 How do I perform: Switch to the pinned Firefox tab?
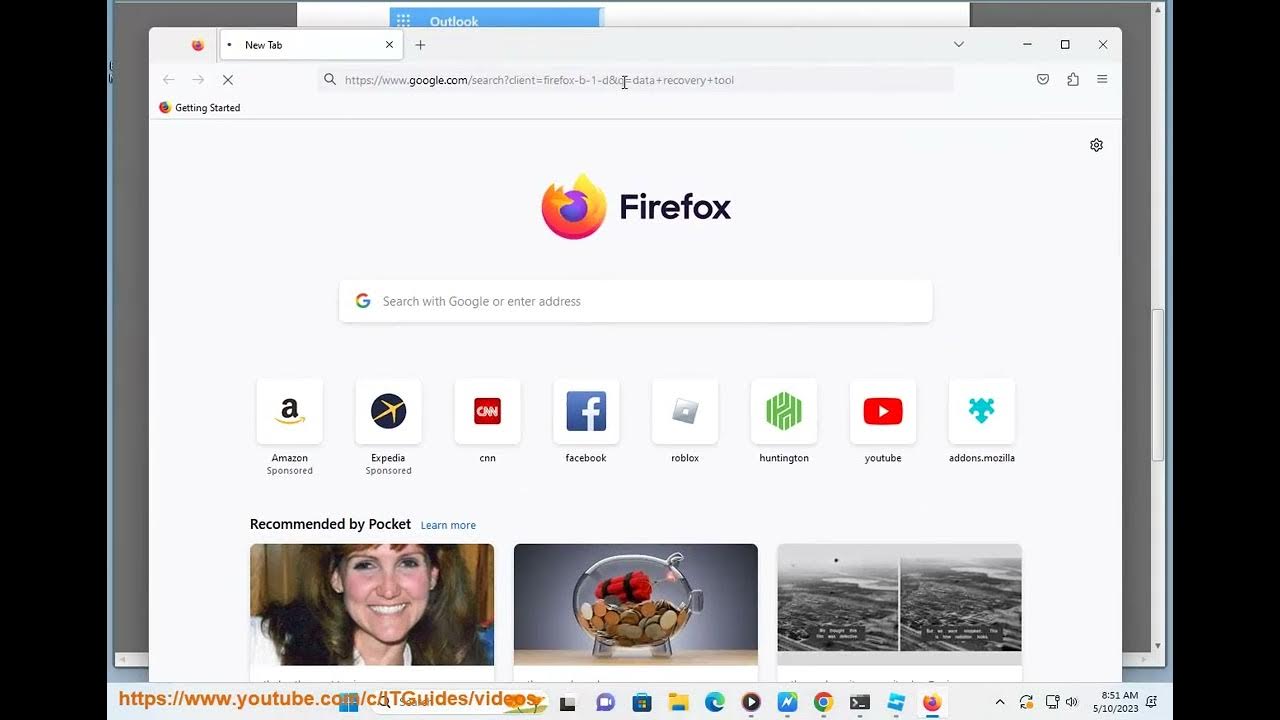(197, 45)
